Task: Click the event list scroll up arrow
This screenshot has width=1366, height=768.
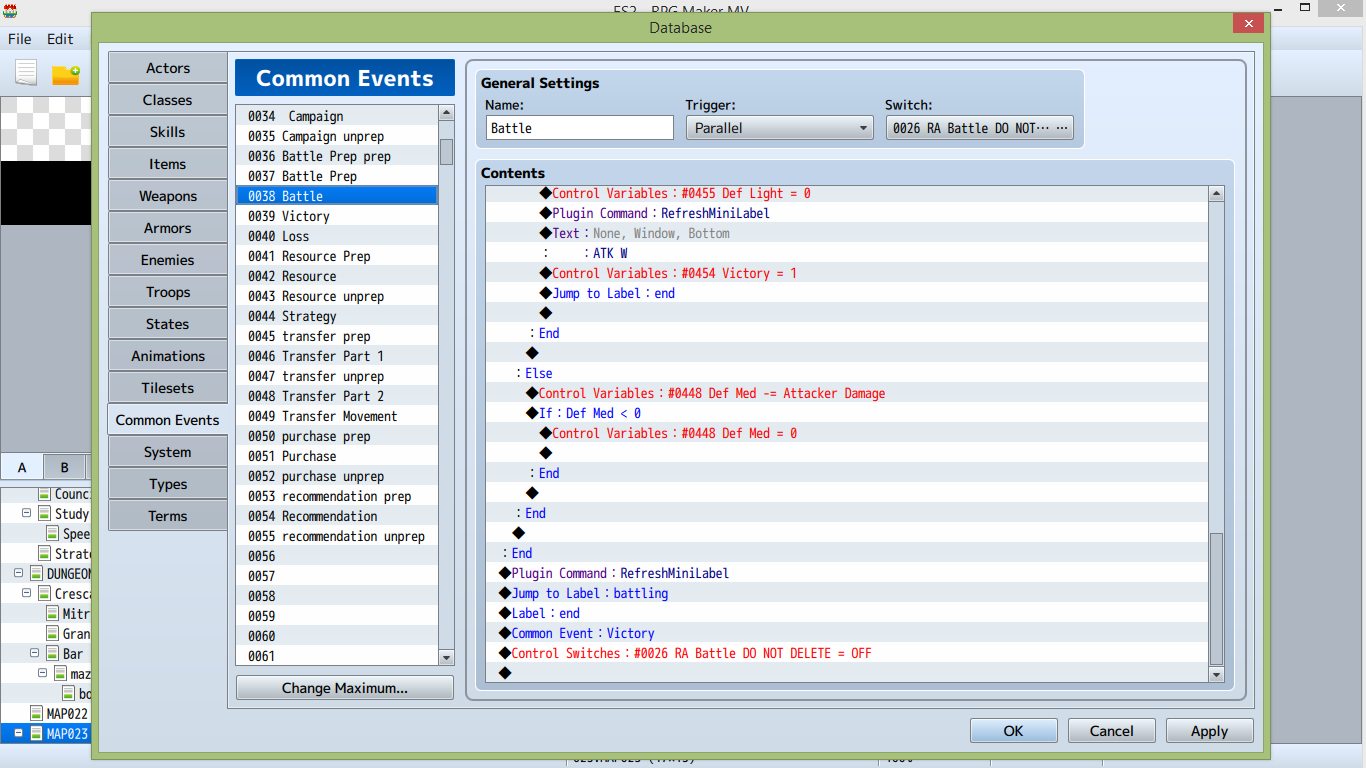Action: pyautogui.click(x=446, y=113)
